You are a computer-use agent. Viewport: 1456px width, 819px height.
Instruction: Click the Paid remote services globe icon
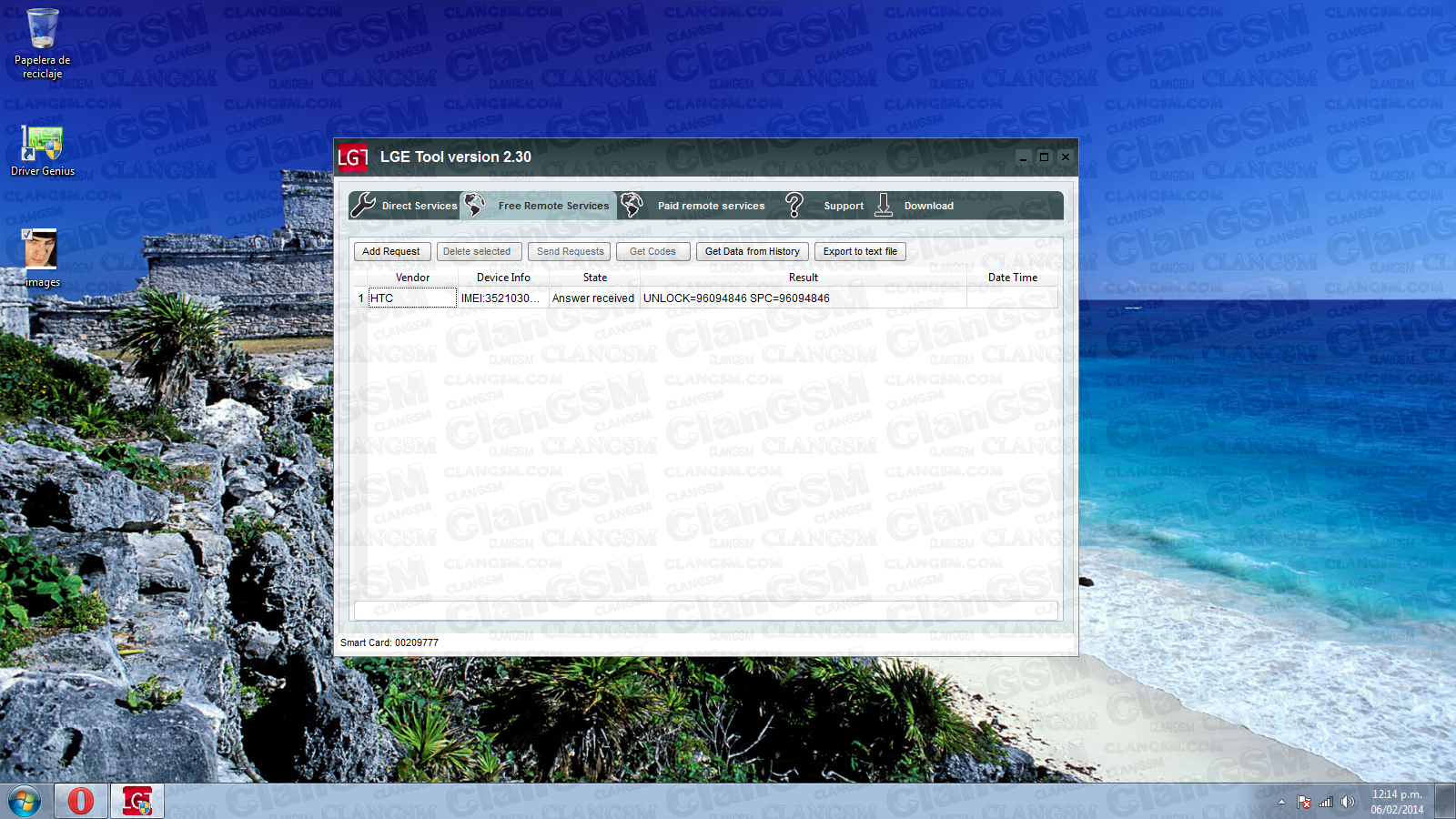(632, 205)
